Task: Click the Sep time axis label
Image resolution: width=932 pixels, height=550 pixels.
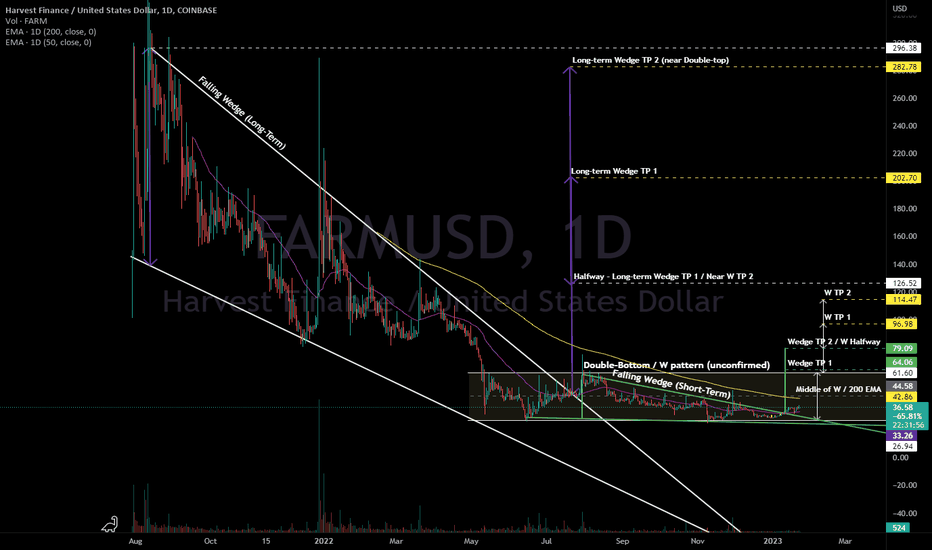Action: click(x=622, y=541)
